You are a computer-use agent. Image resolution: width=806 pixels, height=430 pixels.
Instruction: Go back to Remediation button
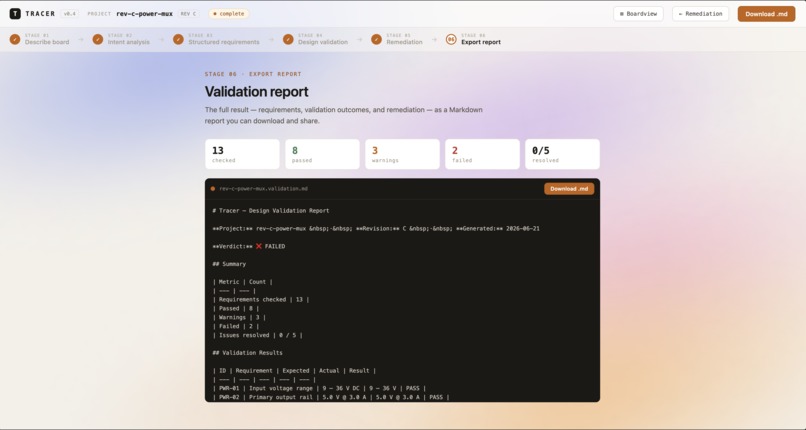700,14
